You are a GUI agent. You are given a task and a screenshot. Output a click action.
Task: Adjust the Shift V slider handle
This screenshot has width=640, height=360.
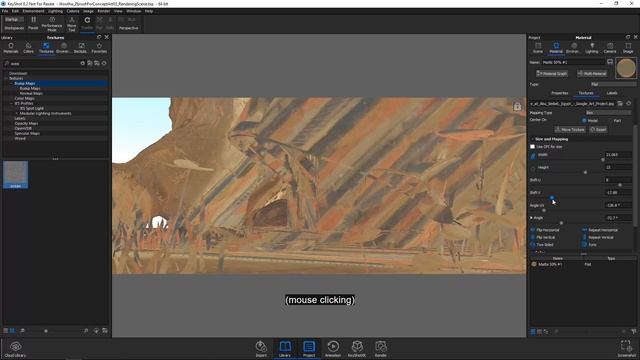tap(552, 198)
